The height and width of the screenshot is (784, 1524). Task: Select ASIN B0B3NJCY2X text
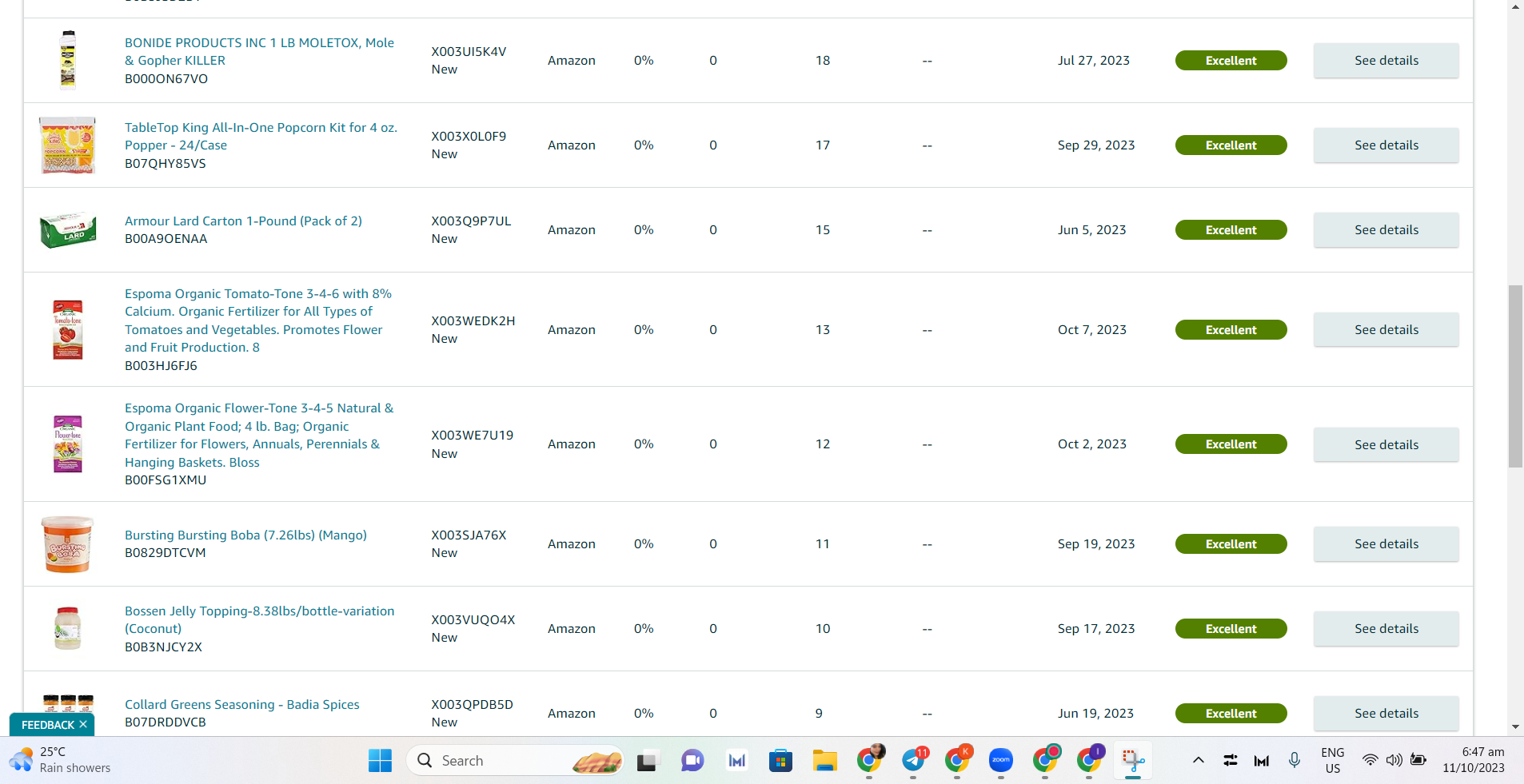163,647
